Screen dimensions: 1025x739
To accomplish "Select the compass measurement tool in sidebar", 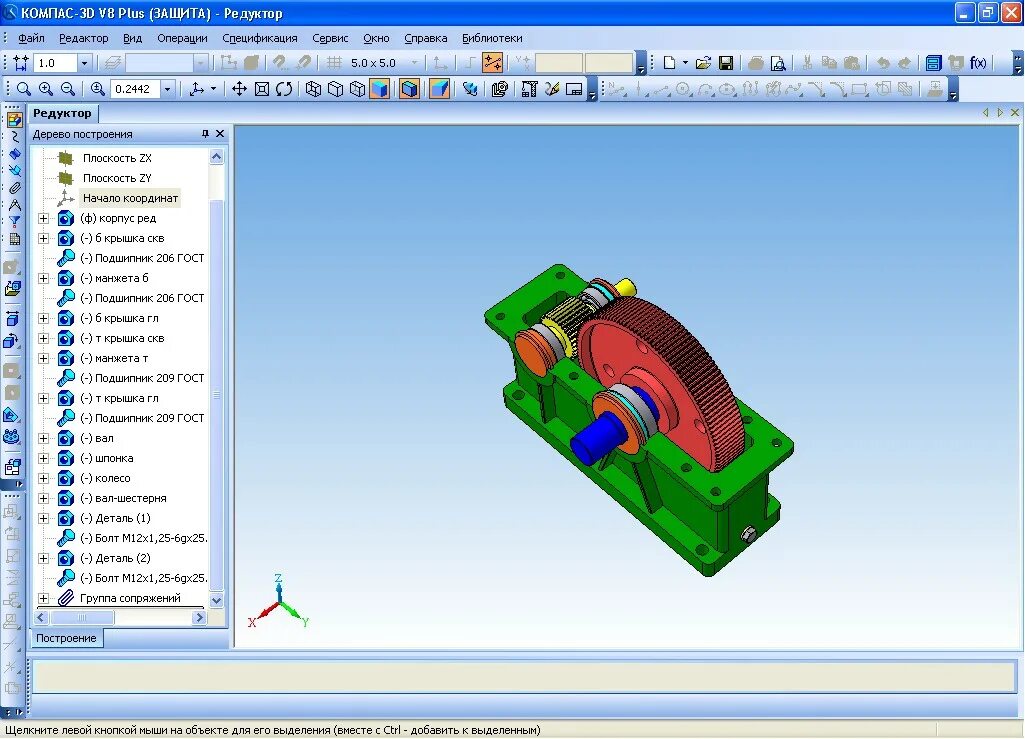I will click(14, 205).
